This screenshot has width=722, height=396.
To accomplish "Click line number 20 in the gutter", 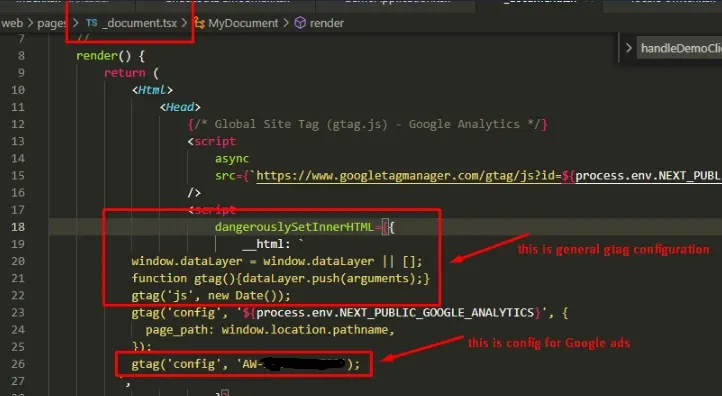I will (x=18, y=261).
